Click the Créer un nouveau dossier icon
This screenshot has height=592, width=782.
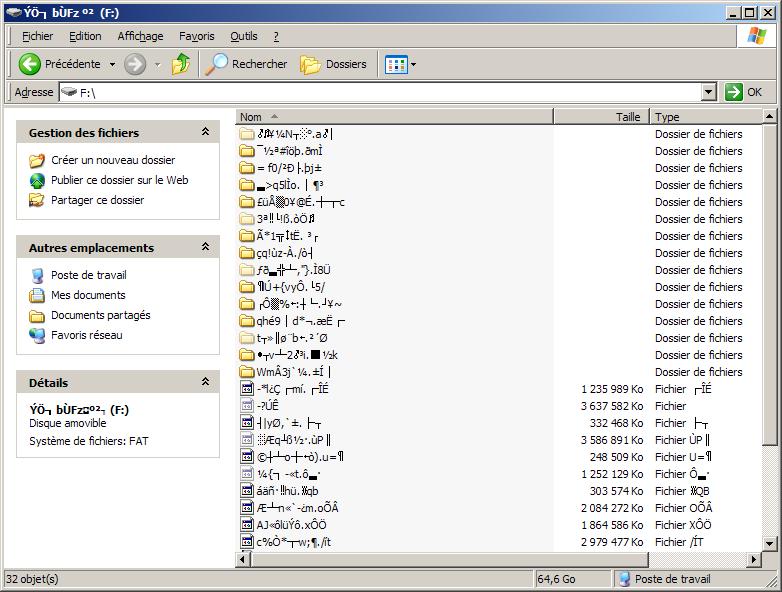click(x=37, y=160)
